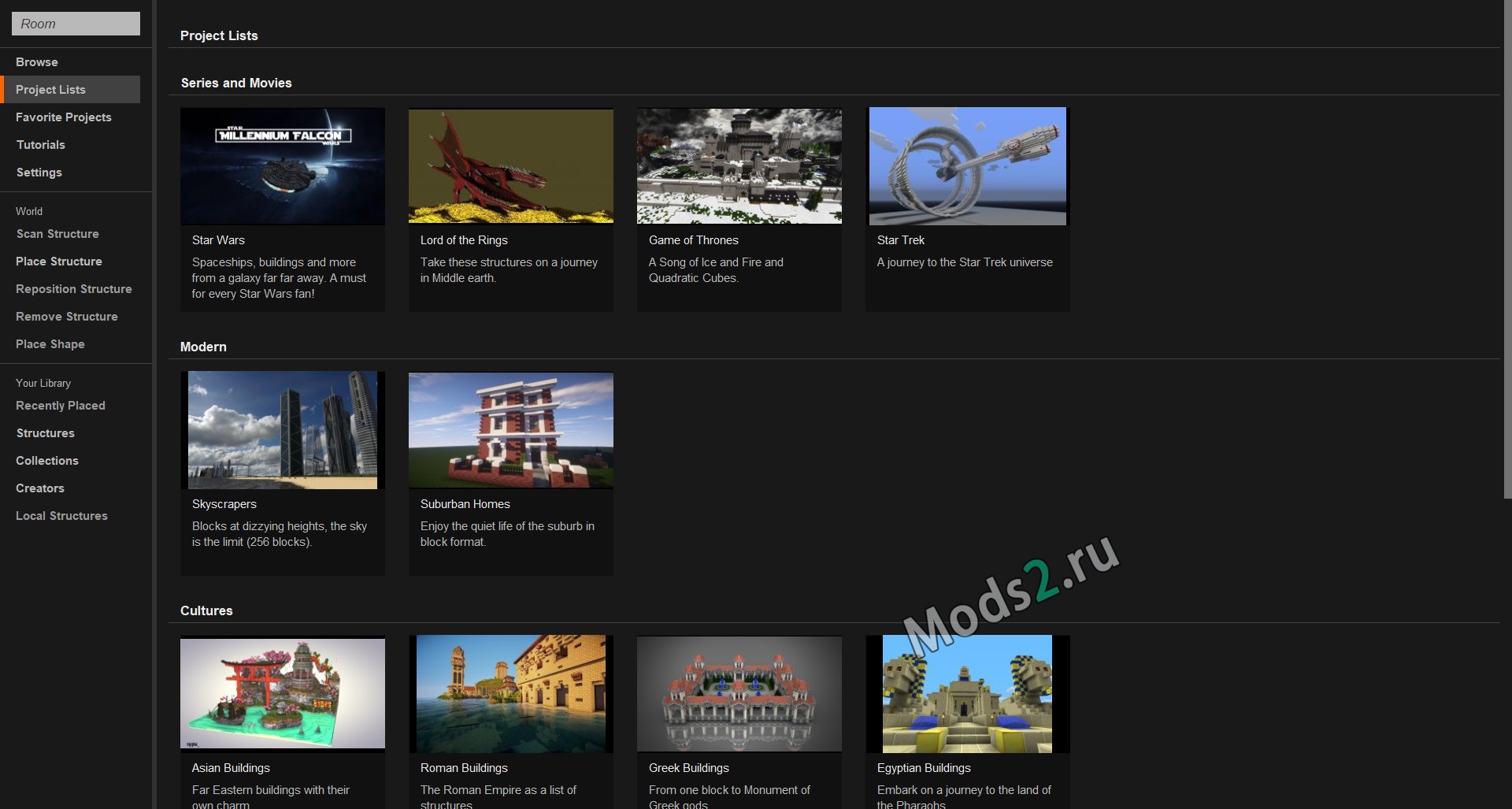Click 'A Song of Ice and Fire' description

click(716, 270)
